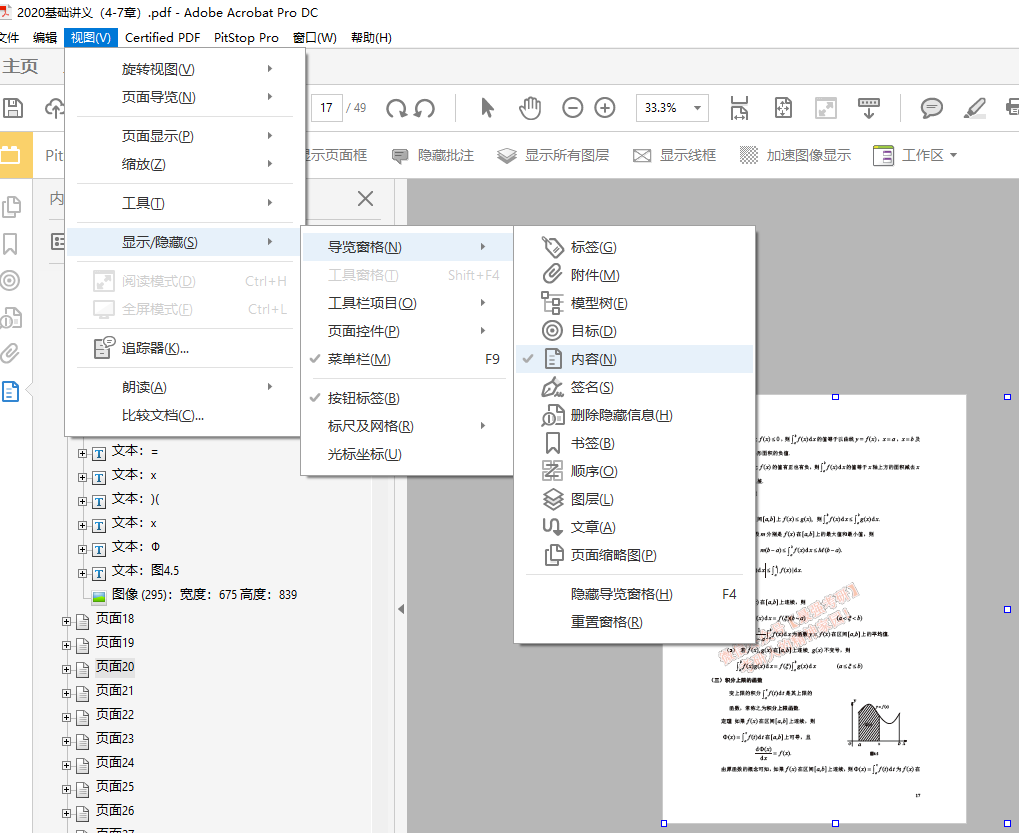Open page thumbnails in left sidebar
The image size is (1019, 833).
(11, 207)
